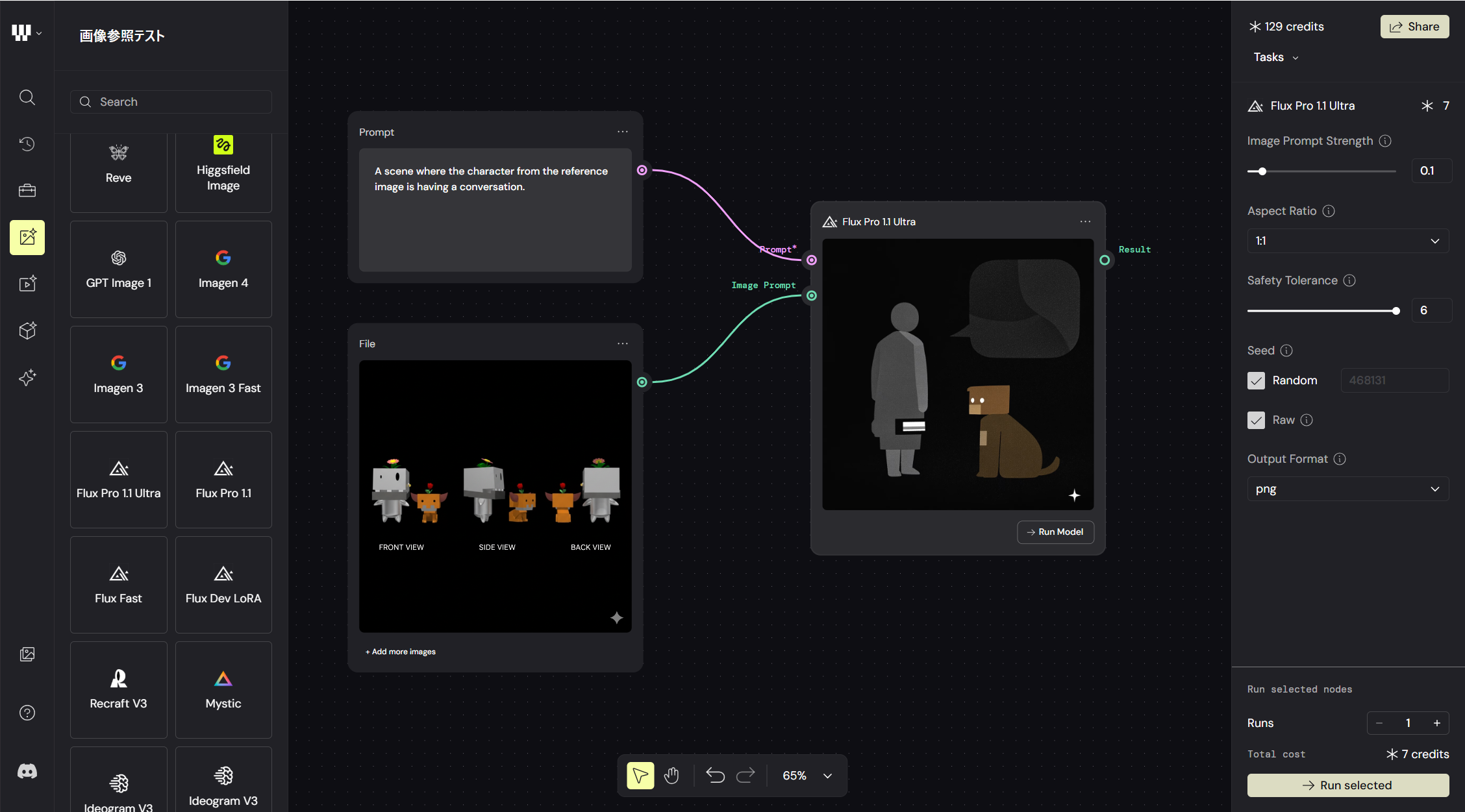Click the undo arrow in bottom toolbar
Screen dimensions: 1465x812
click(715, 776)
